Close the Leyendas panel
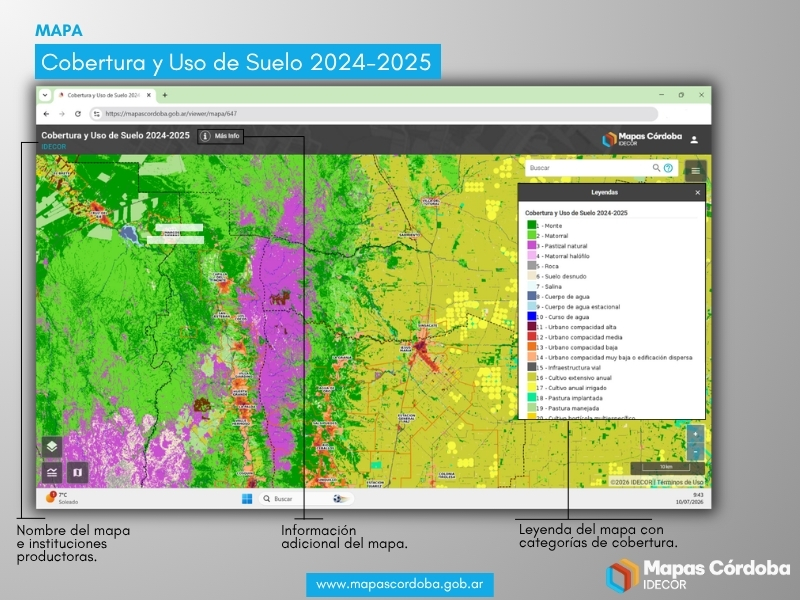This screenshot has height=600, width=800. (697, 192)
